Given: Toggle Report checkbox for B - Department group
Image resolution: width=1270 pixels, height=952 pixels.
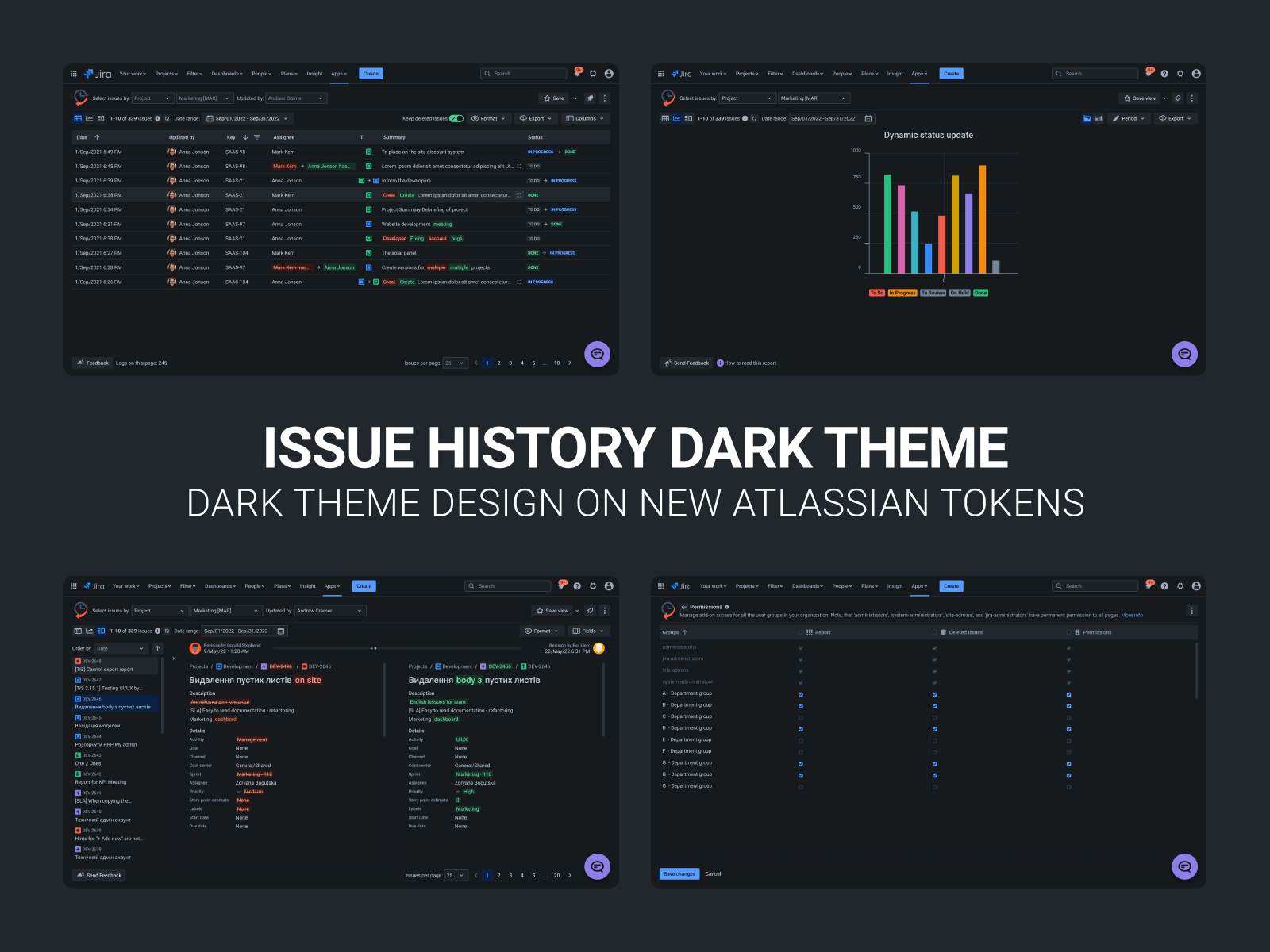Looking at the screenshot, I should pyautogui.click(x=800, y=705).
